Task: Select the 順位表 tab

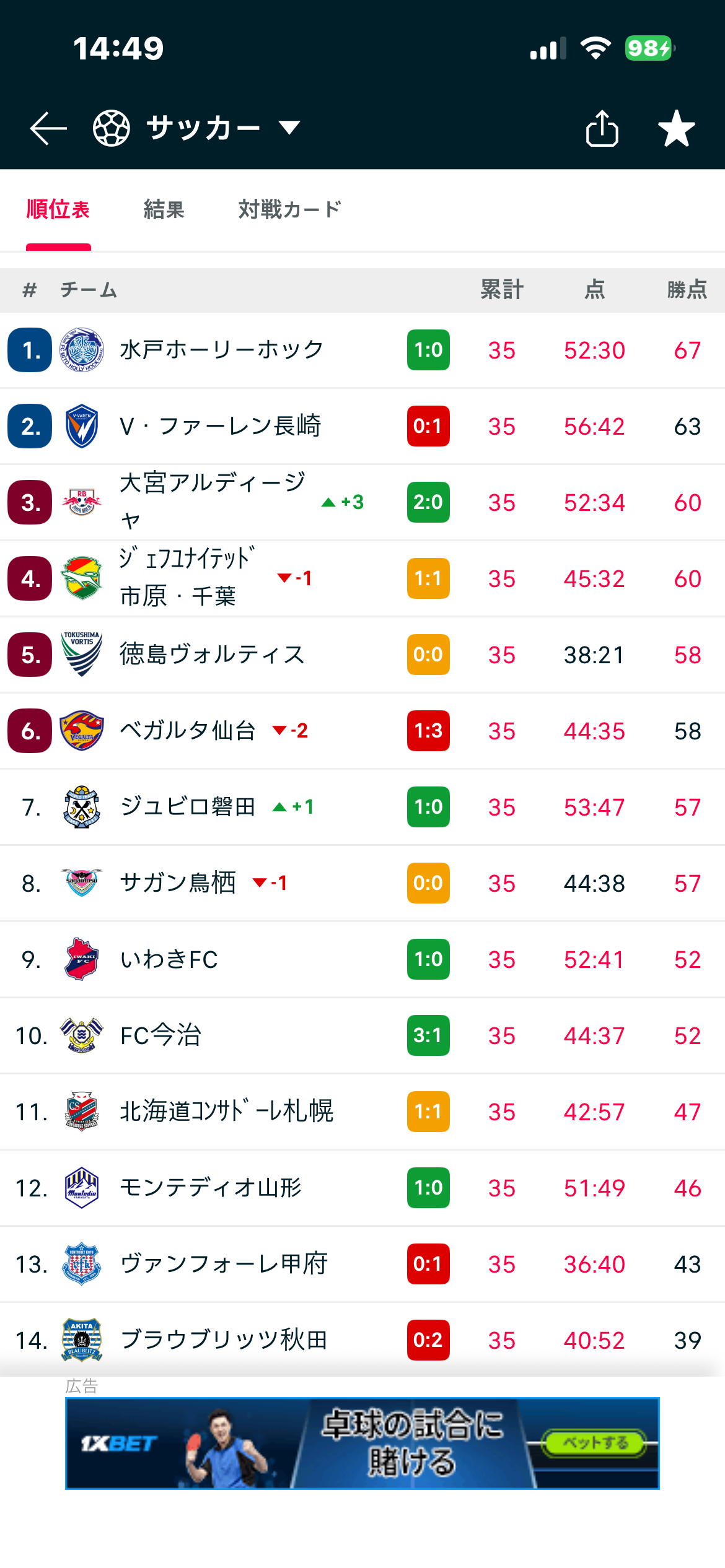Action: click(x=58, y=210)
